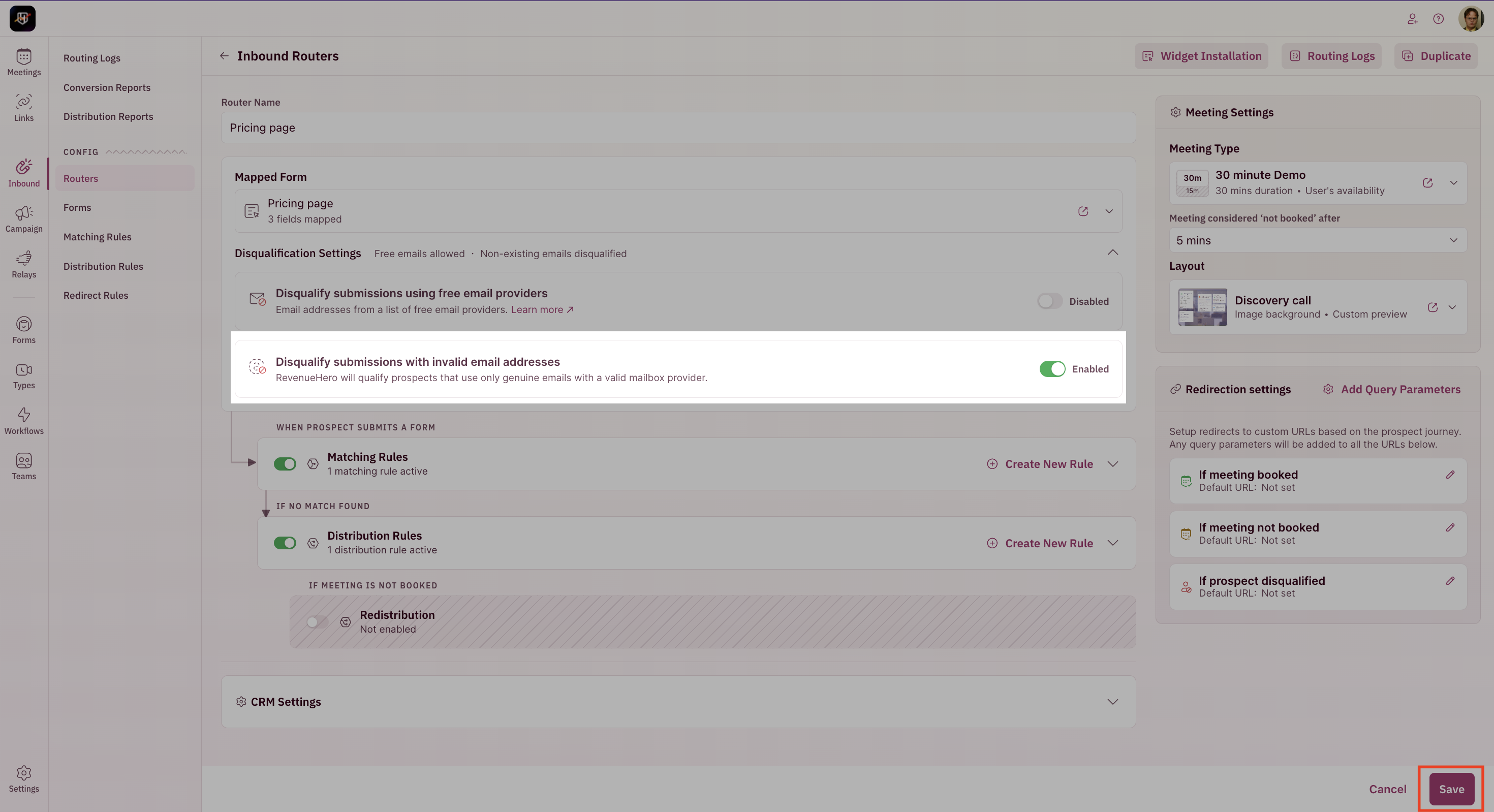Edit the 'If meeting booked' redirect URL
This screenshot has height=812, width=1494.
click(x=1450, y=475)
